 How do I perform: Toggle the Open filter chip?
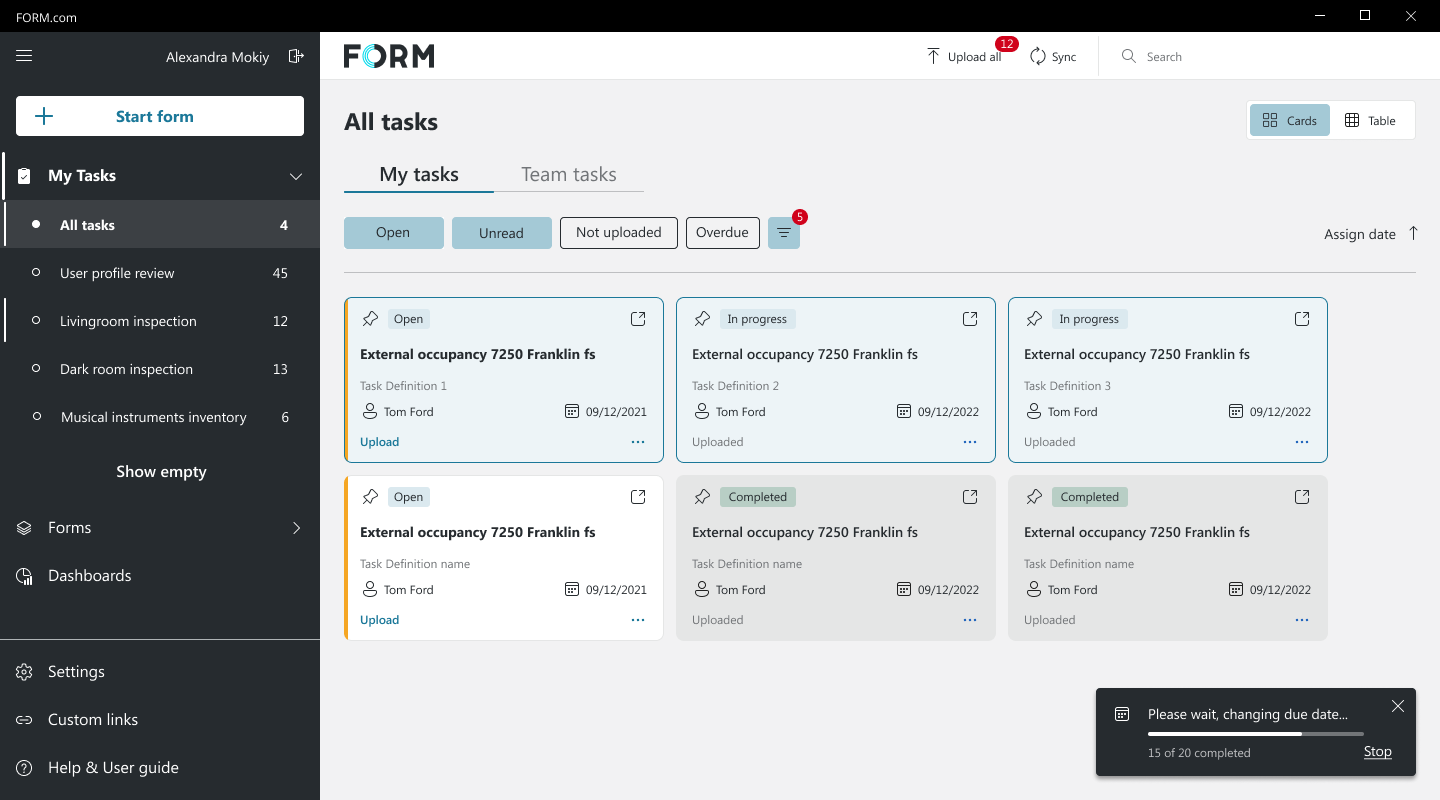coord(393,233)
